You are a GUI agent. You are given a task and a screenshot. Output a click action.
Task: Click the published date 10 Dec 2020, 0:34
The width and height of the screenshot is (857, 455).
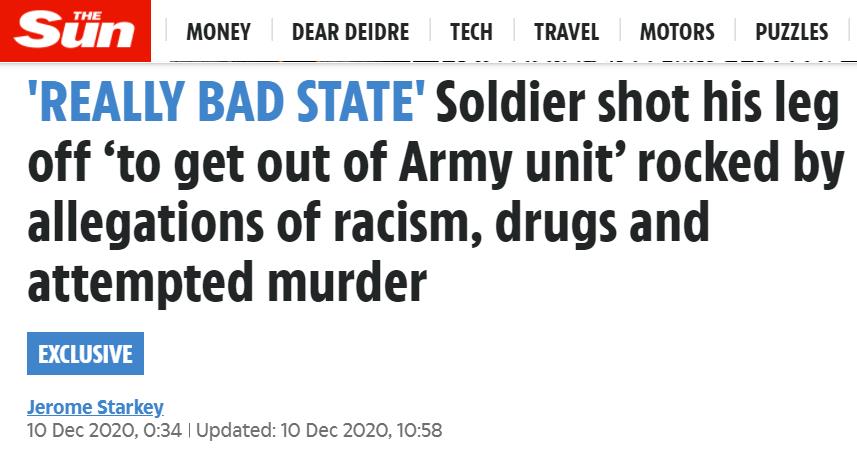pos(104,430)
